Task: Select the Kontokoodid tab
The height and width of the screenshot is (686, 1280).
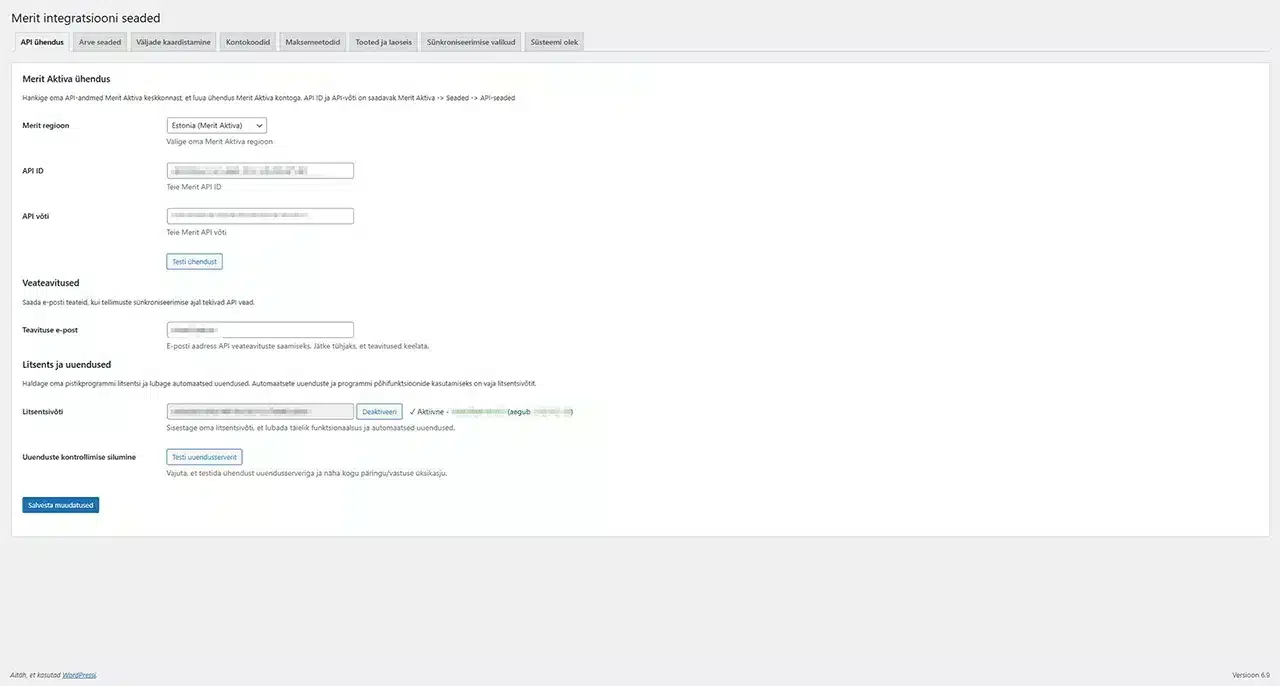Action: [x=248, y=42]
